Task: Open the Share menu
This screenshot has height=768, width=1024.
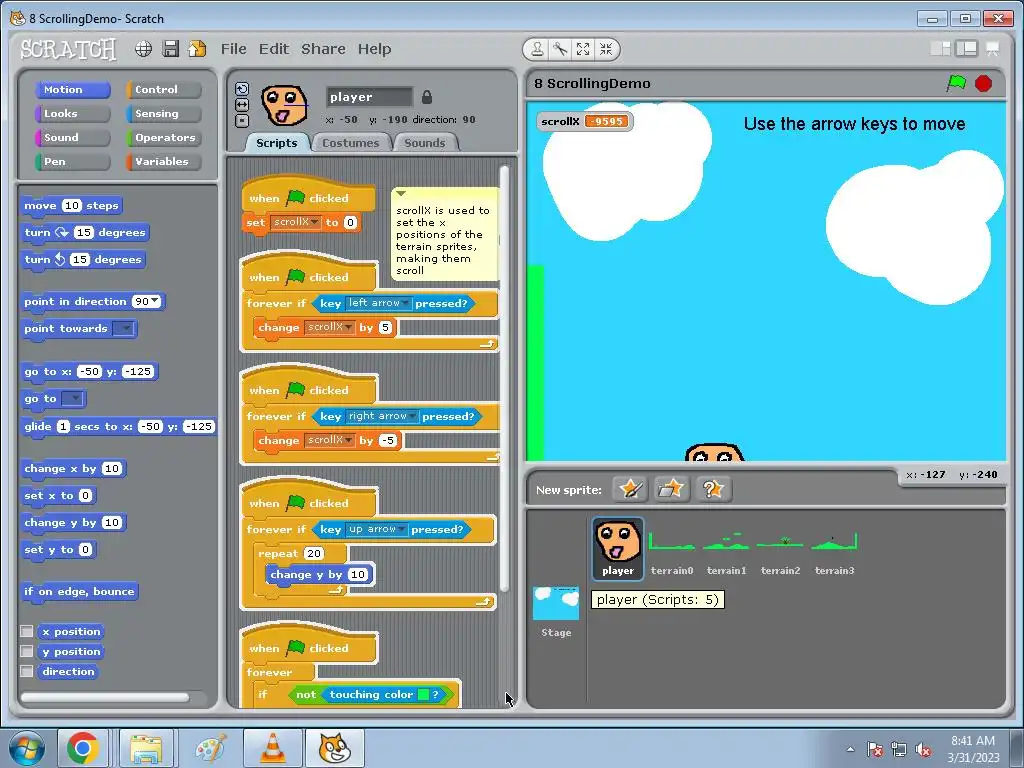Action: coord(323,49)
